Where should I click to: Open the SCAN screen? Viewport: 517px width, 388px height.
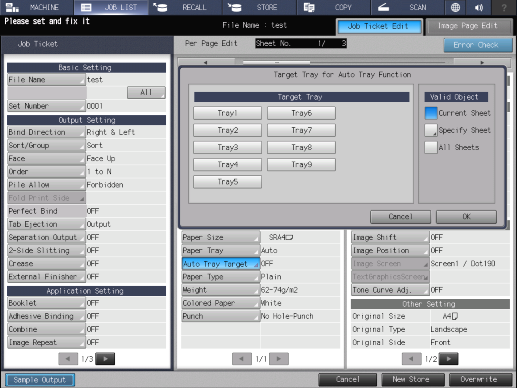[x=407, y=7]
